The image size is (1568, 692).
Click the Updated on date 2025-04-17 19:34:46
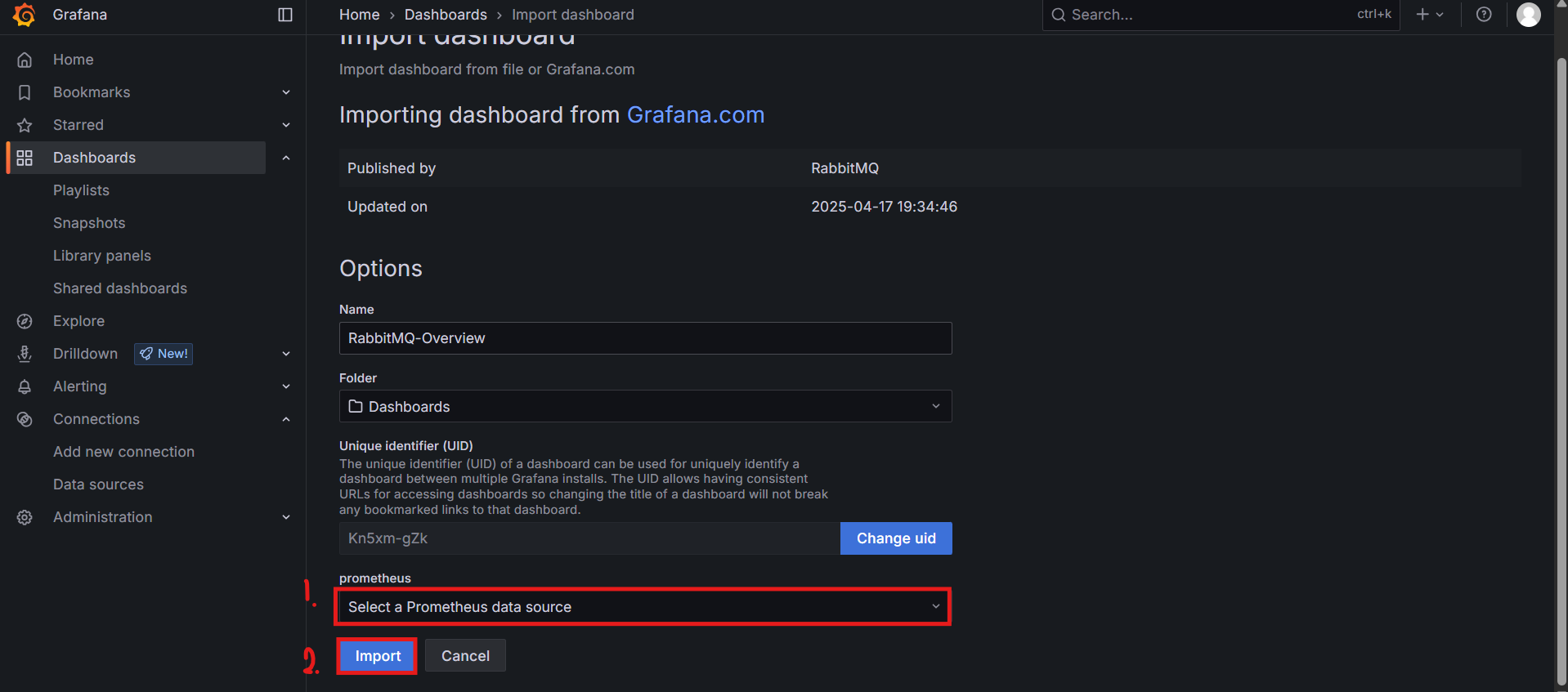884,207
